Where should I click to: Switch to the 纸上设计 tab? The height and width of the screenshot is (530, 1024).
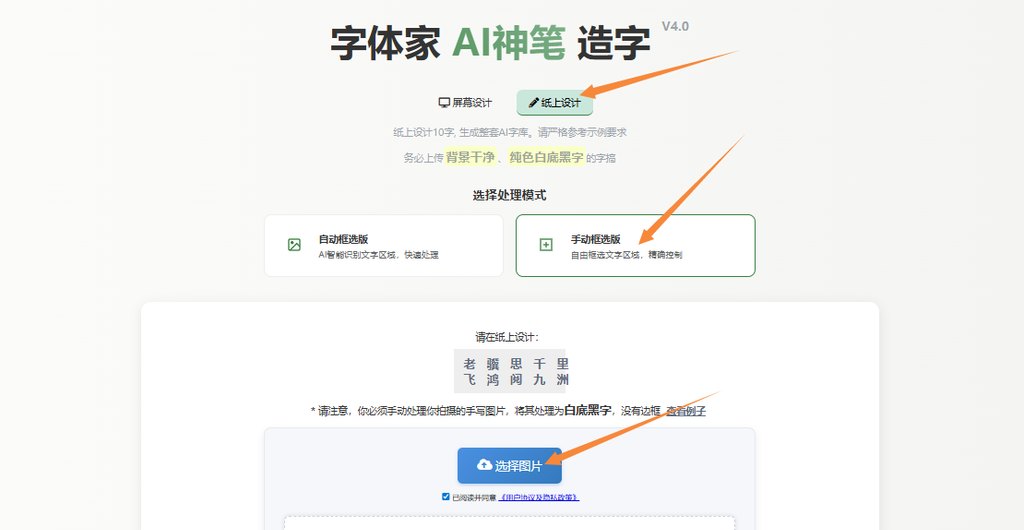[x=554, y=102]
